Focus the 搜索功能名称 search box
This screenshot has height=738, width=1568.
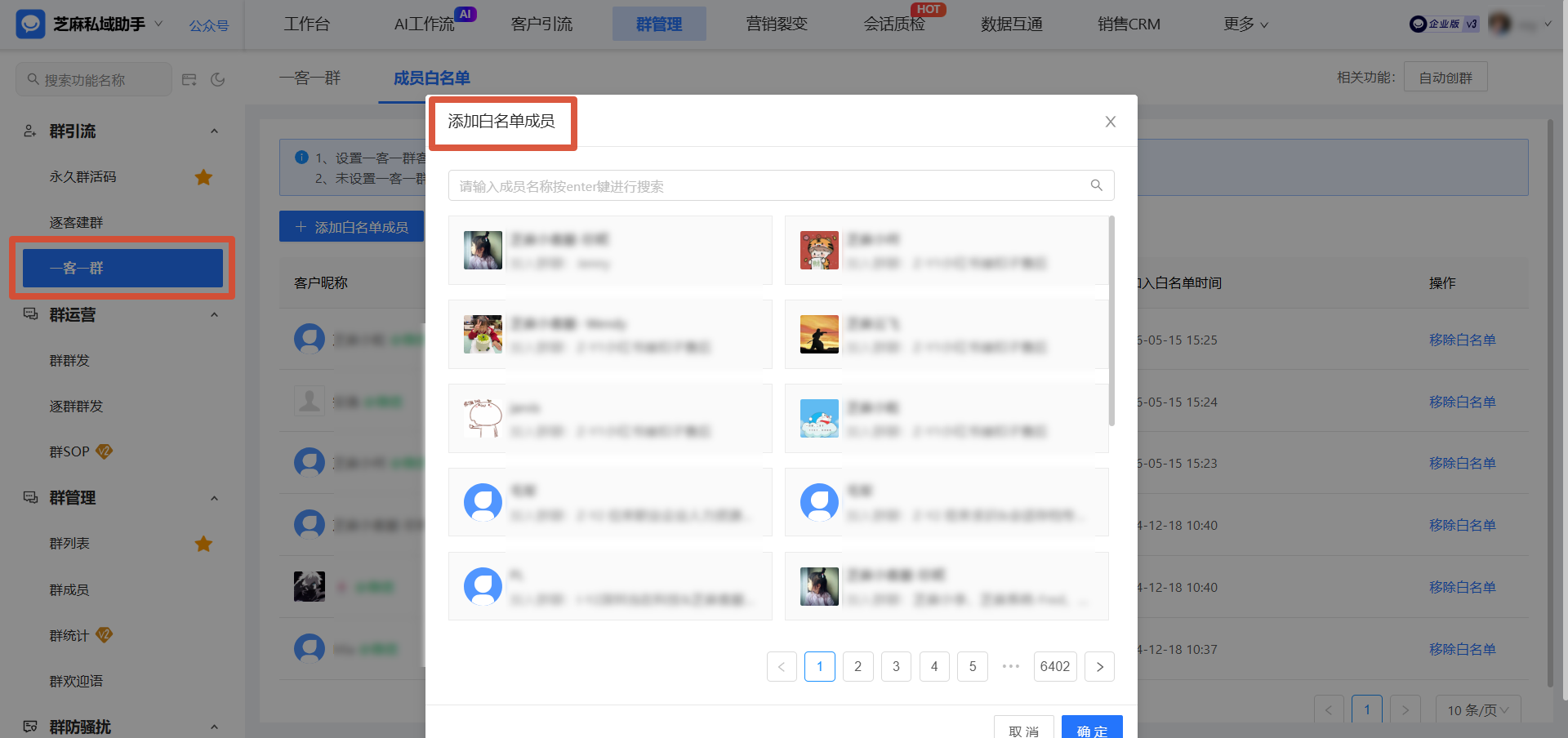tap(94, 79)
